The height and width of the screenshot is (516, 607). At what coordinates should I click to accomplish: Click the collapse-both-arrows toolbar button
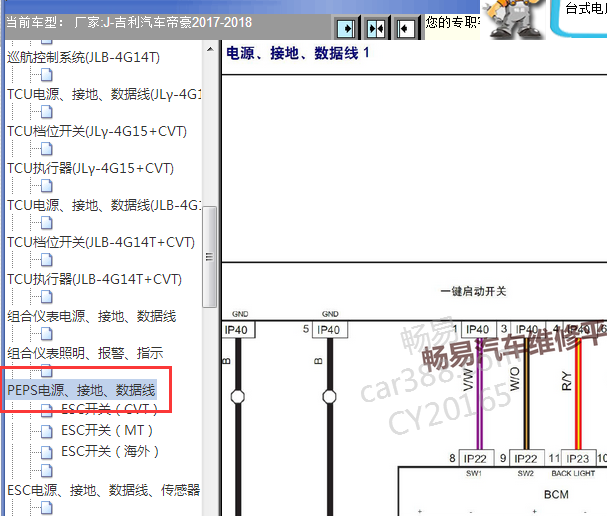coord(376,28)
